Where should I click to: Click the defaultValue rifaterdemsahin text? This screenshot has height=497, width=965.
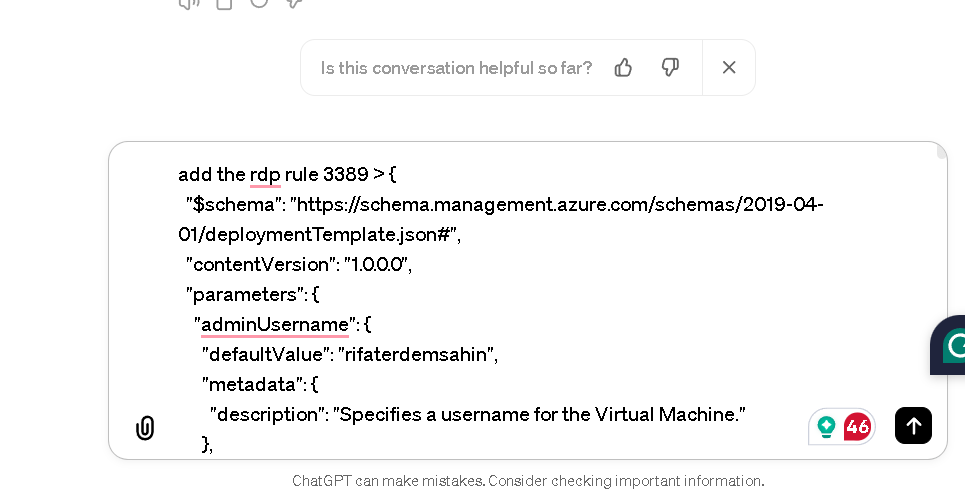coord(350,354)
